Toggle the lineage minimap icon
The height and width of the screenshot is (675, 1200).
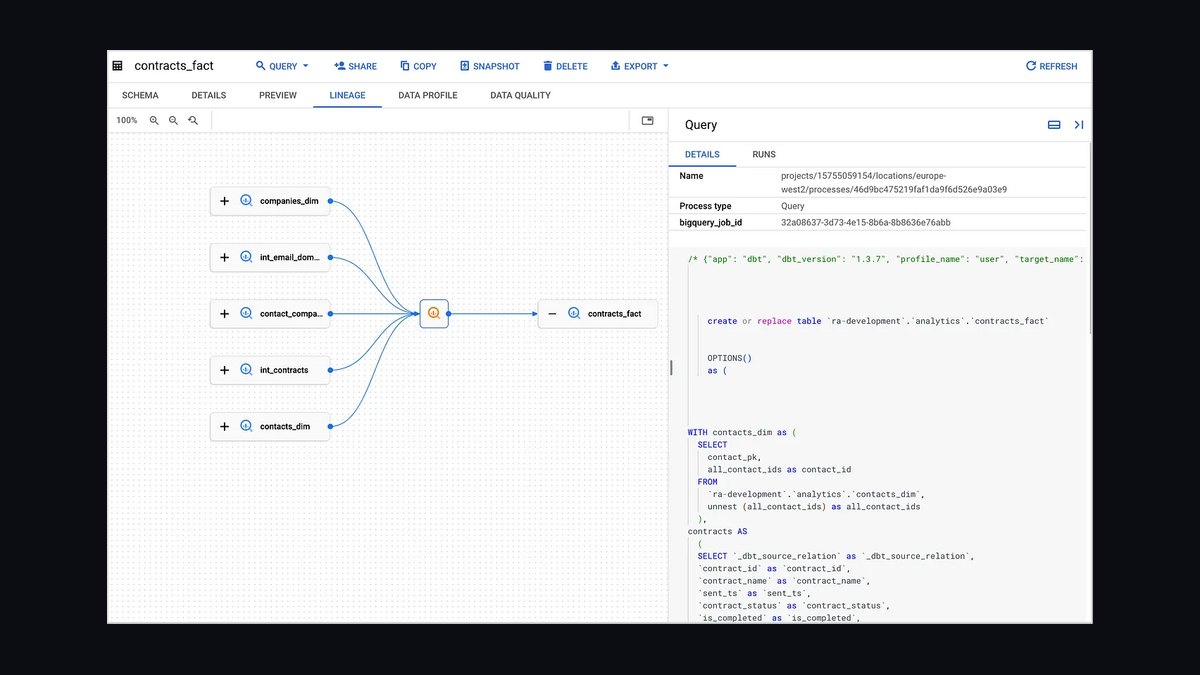click(647, 120)
